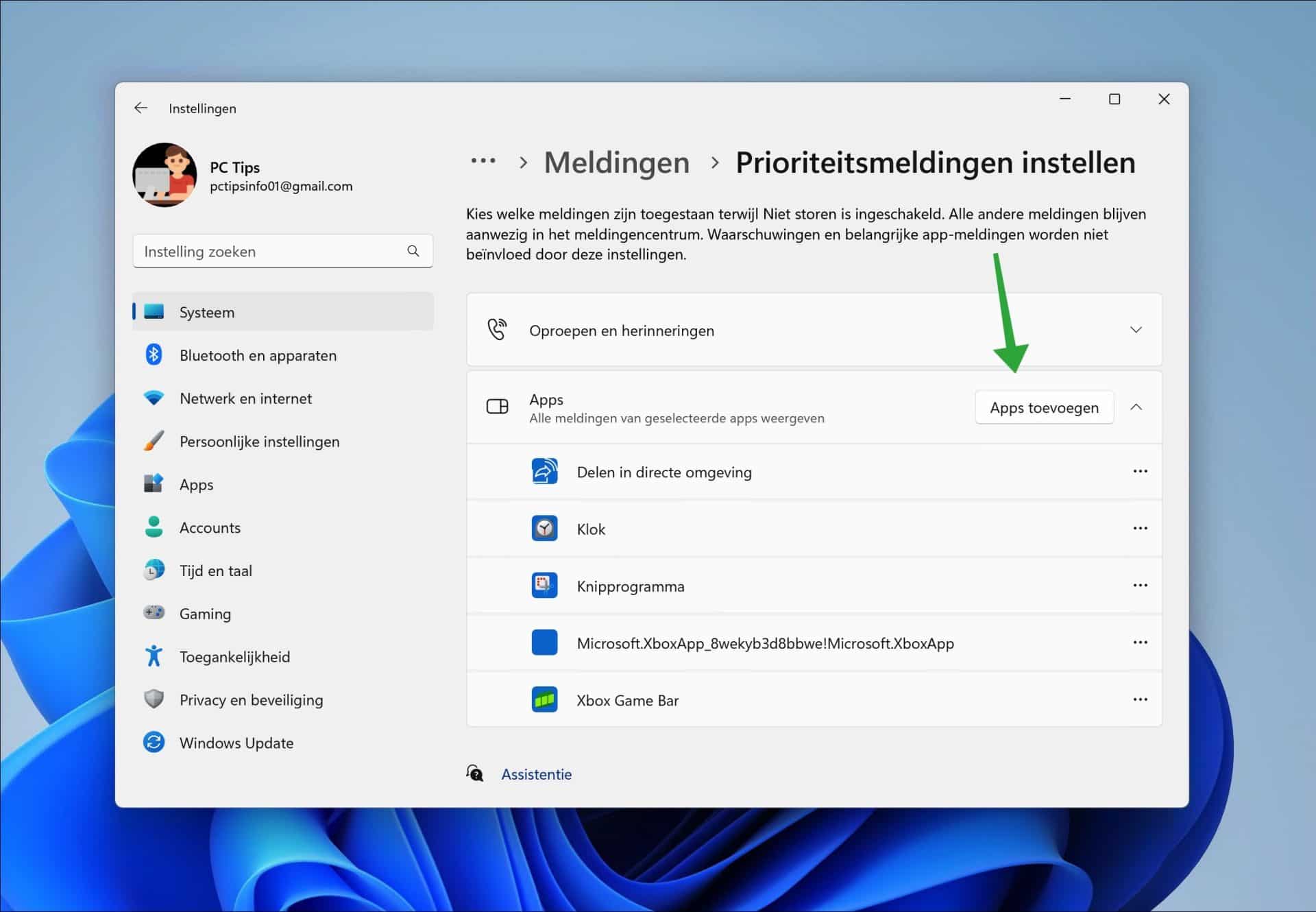Viewport: 1316px width, 912px height.
Task: Select the Privacy en beveiliging shield icon
Action: tap(155, 699)
